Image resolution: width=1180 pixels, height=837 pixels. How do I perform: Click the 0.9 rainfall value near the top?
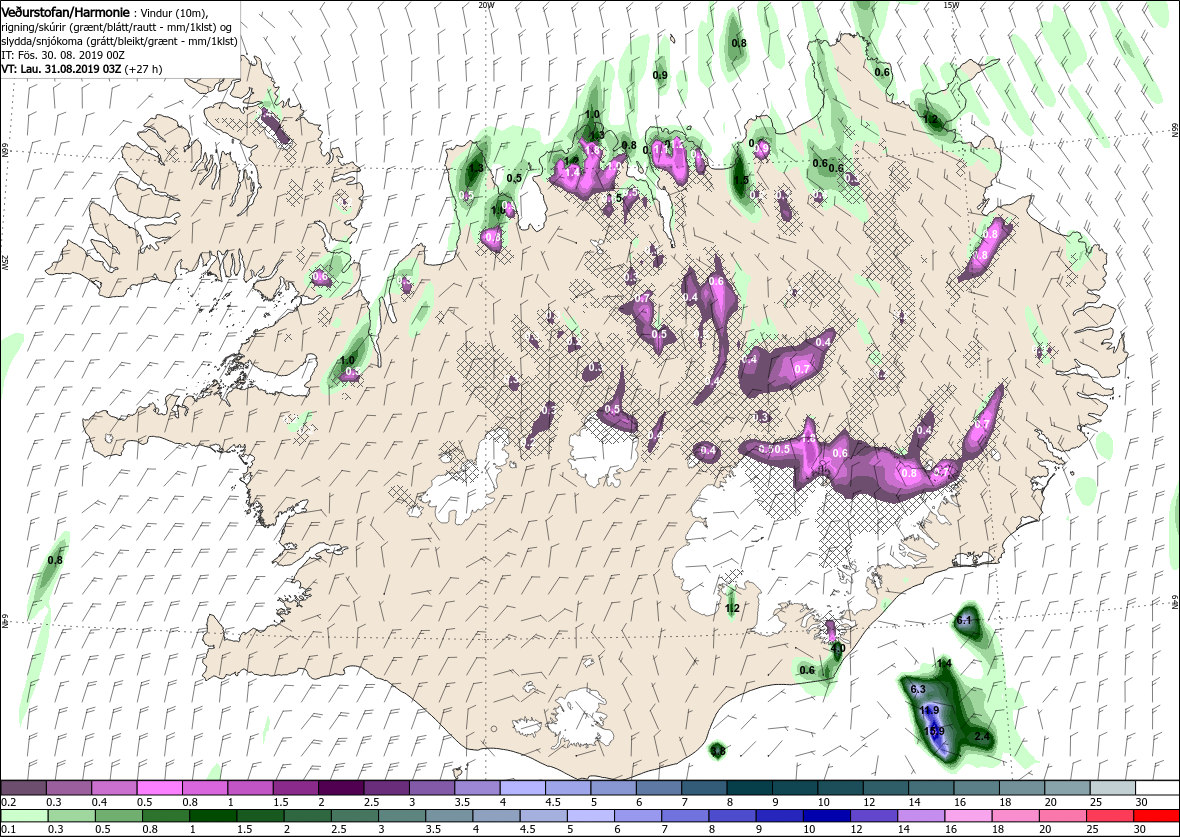660,75
